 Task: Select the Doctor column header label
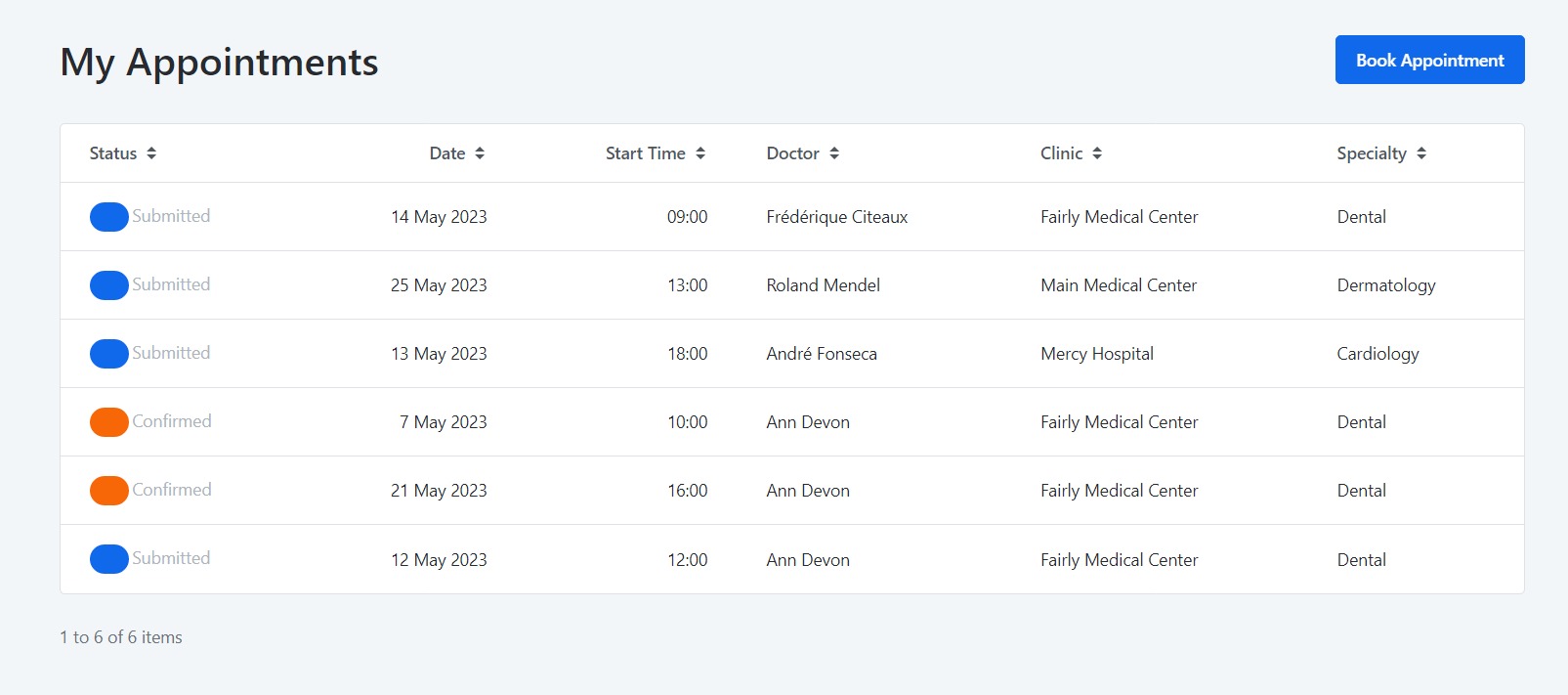point(792,153)
